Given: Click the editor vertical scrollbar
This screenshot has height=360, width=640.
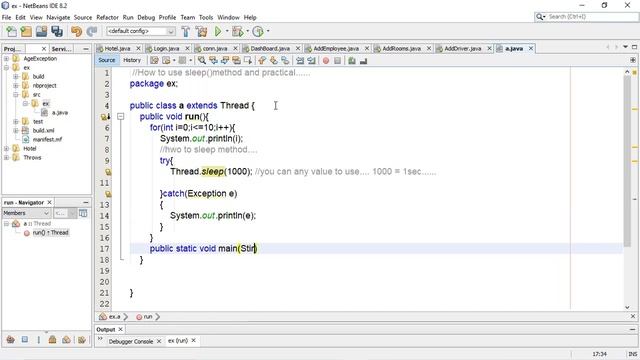Looking at the screenshot, I should 627,161.
